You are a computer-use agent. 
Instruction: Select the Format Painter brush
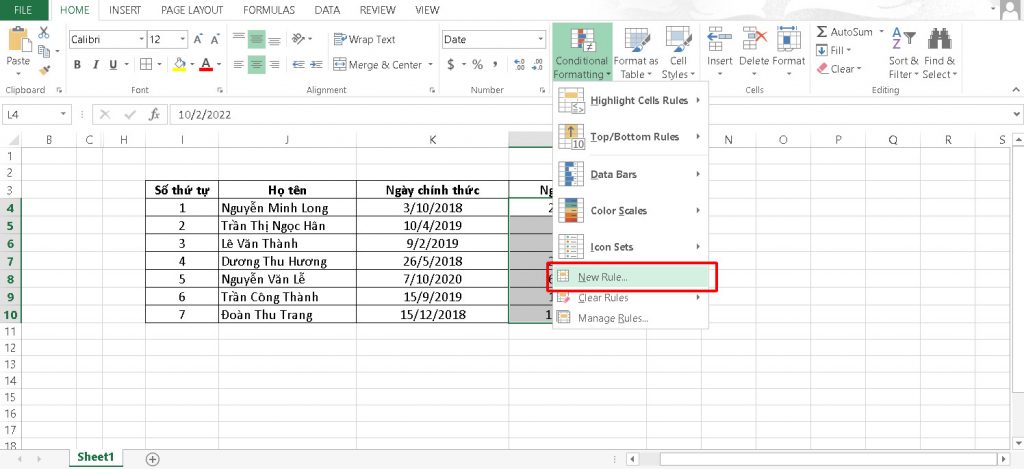point(44,69)
